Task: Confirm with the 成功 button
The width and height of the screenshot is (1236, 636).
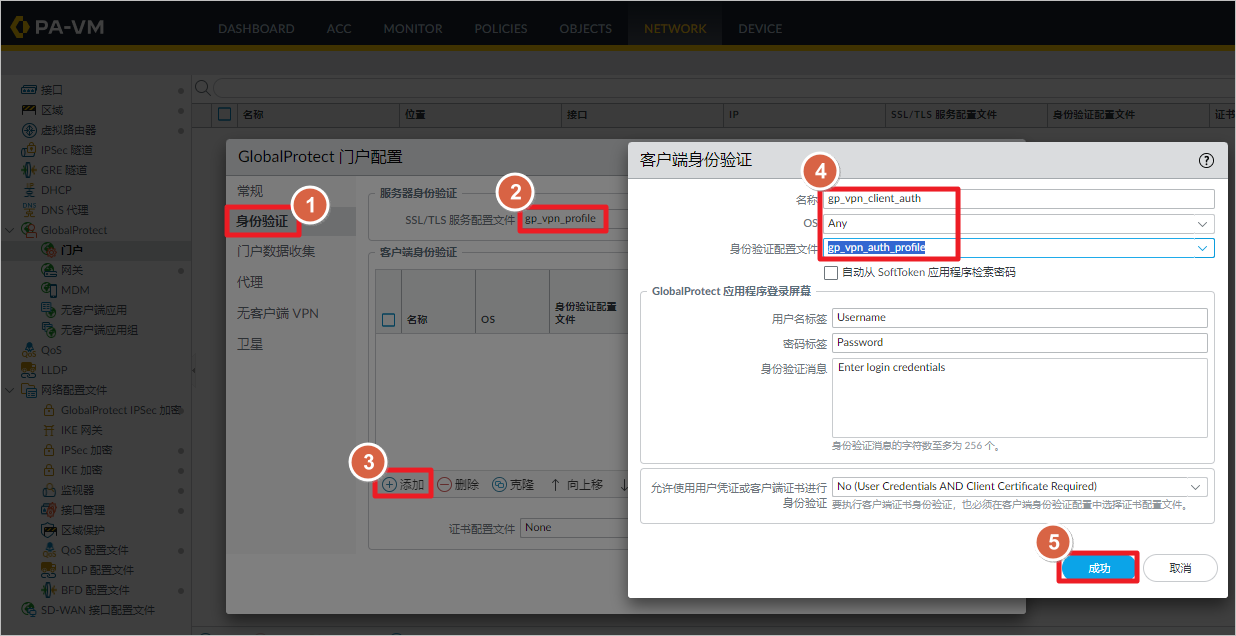Action: [x=1099, y=568]
